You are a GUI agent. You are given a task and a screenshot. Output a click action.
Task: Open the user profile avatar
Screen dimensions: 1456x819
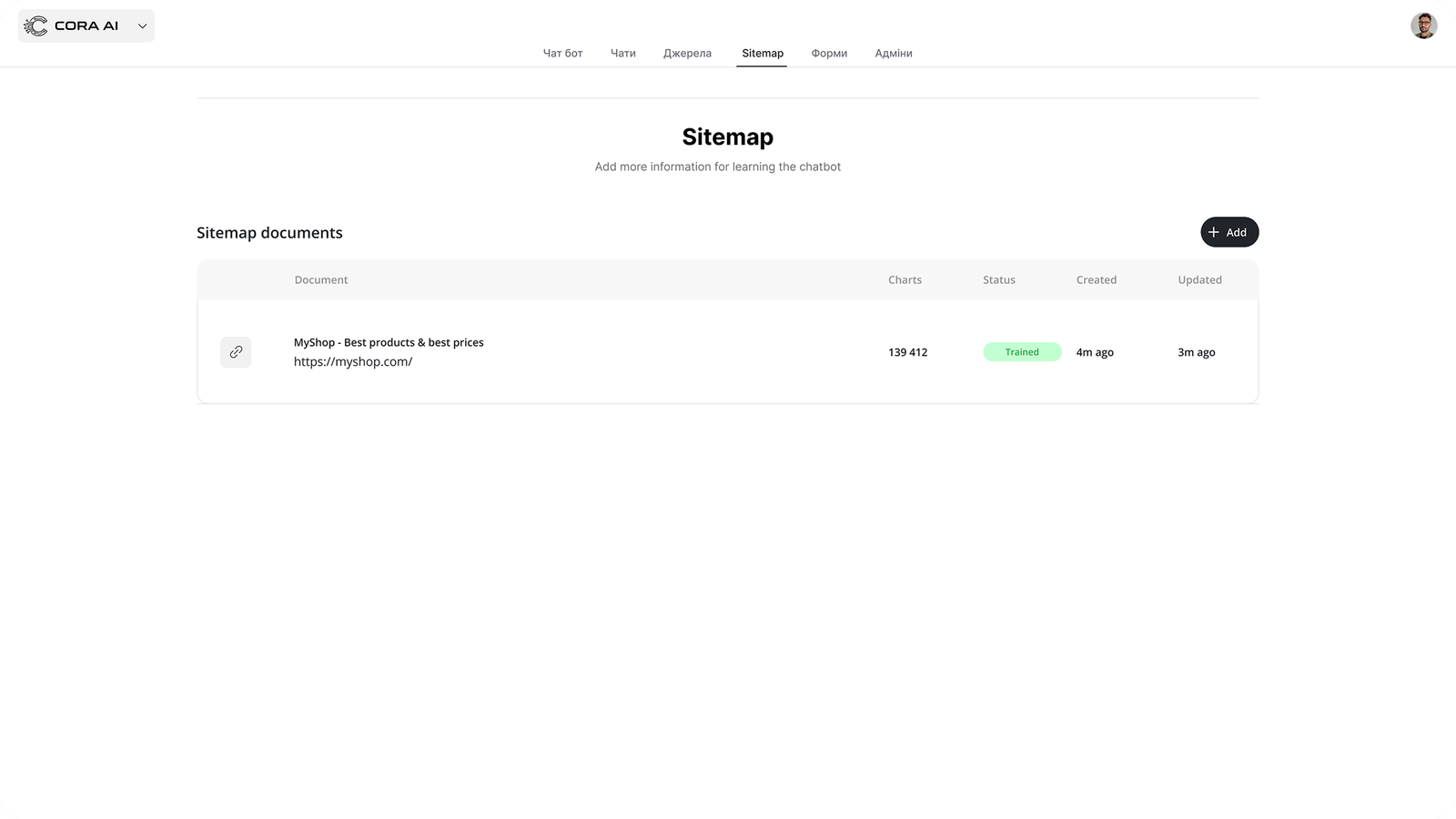[1423, 25]
